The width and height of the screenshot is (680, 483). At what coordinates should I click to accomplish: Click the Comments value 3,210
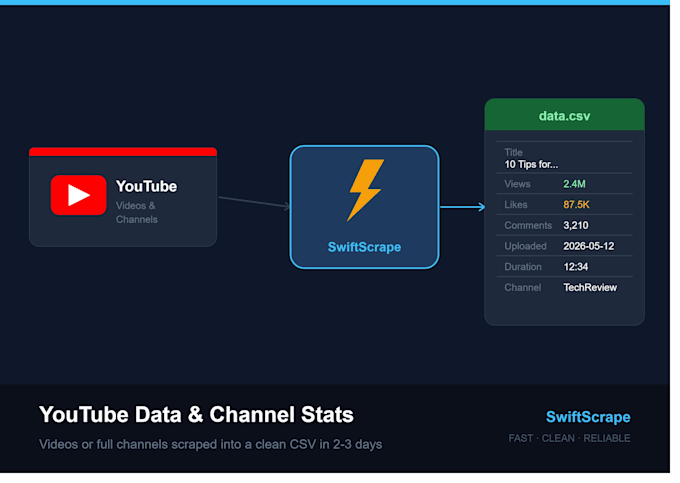point(575,225)
